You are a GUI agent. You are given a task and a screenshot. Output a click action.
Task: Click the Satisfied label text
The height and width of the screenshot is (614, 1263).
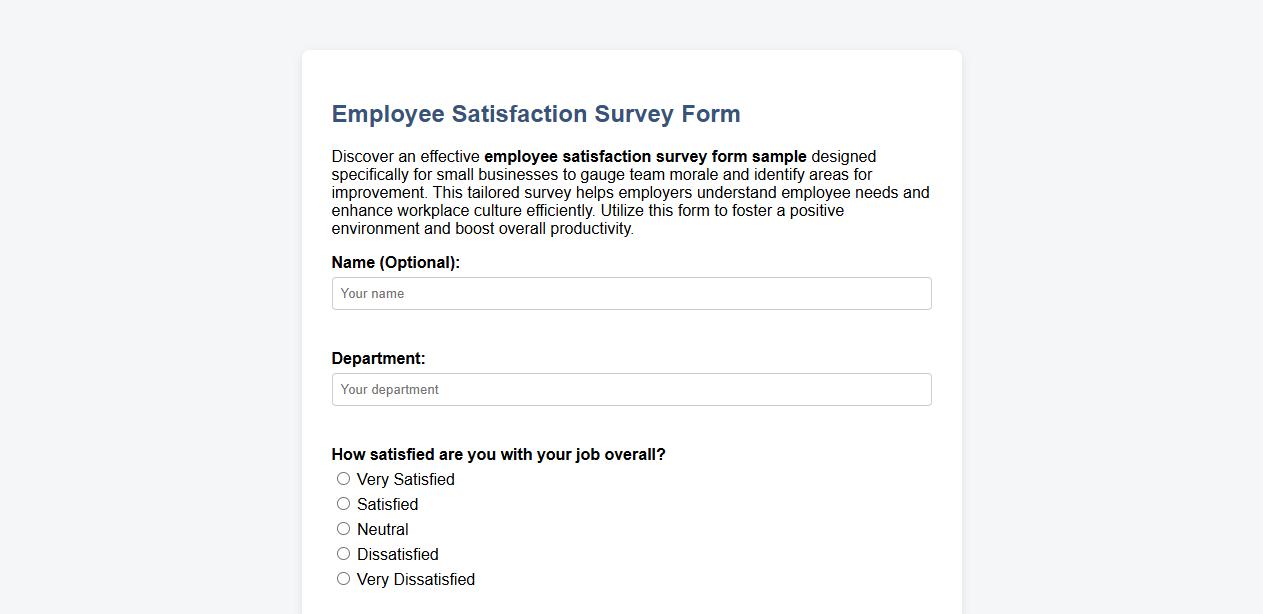click(x=386, y=504)
